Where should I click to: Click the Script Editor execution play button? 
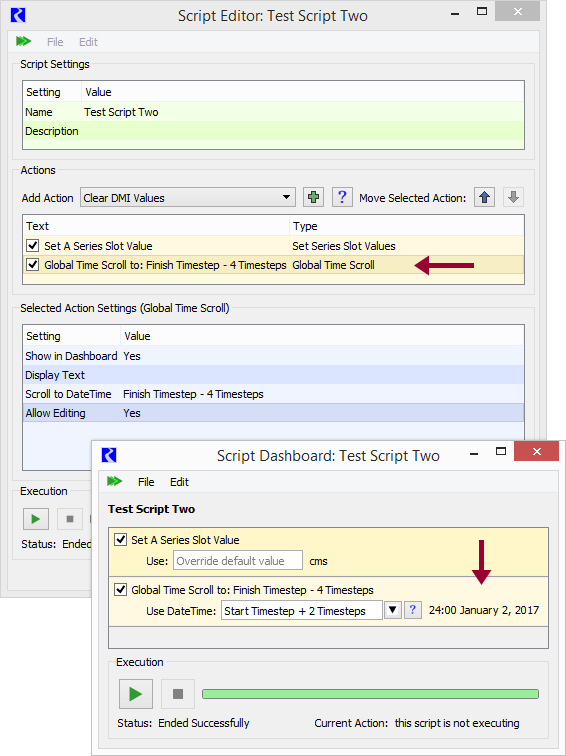(36, 519)
